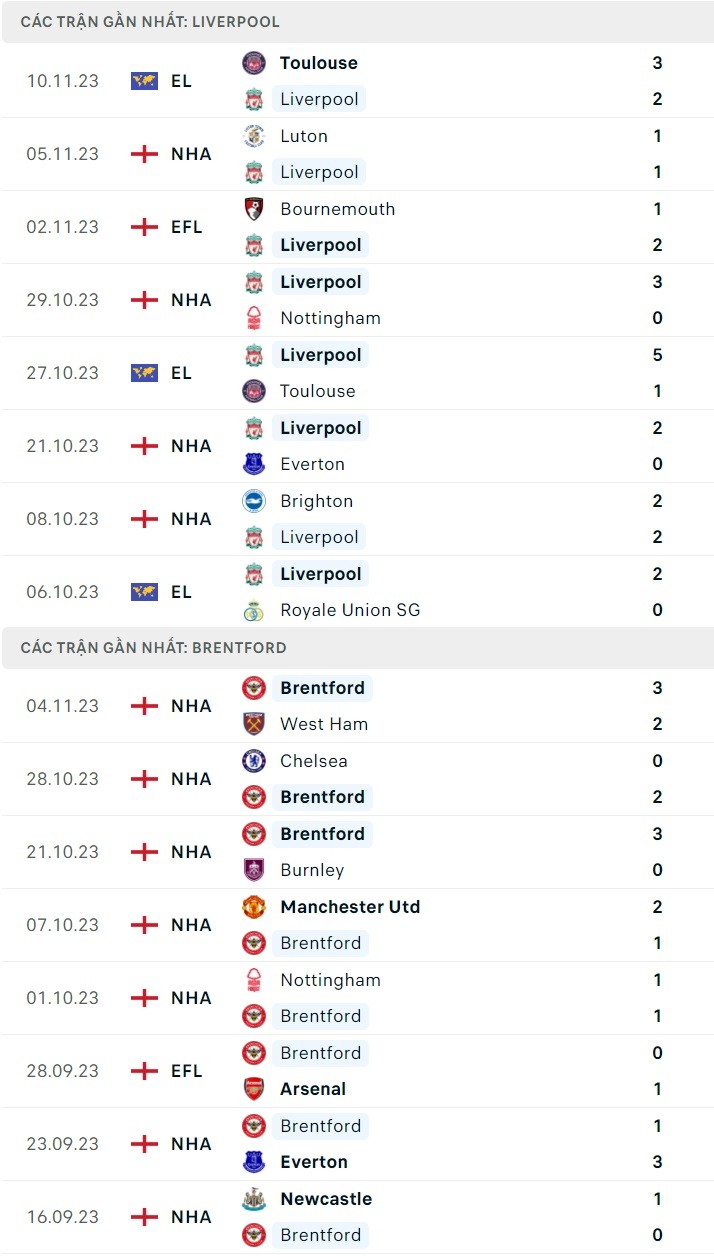The height and width of the screenshot is (1256, 714).
Task: Click the Manchester Utd crest
Action: [254, 907]
